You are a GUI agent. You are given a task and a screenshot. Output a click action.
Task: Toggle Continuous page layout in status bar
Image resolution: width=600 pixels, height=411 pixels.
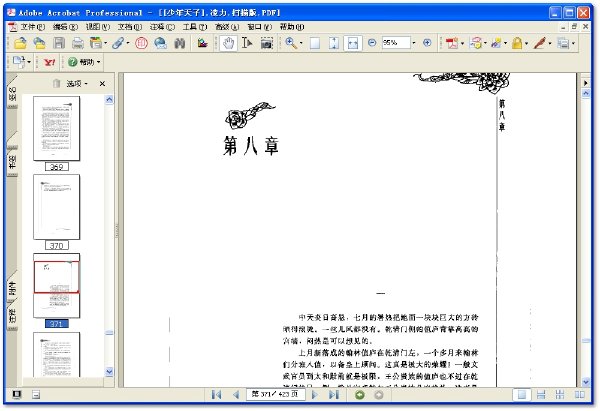pyautogui.click(x=541, y=395)
